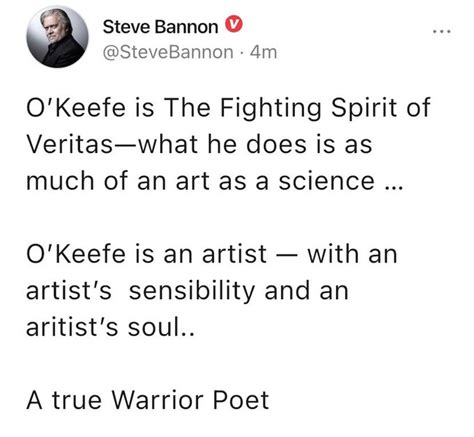The height and width of the screenshot is (437, 474).
Task: Click the line "Veritas—what he does is as"
Action: click(199, 145)
